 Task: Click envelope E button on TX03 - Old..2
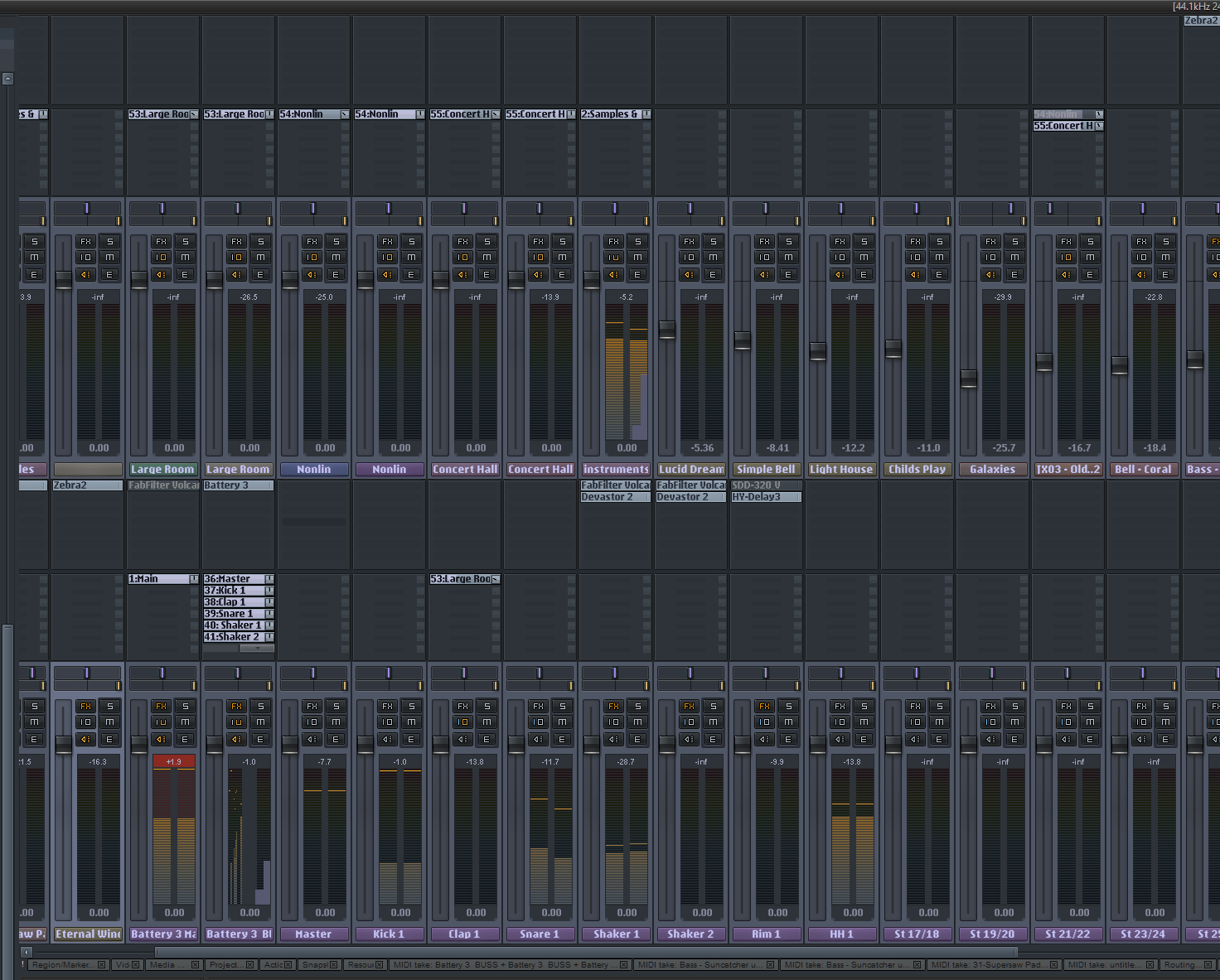pyautogui.click(x=1089, y=274)
